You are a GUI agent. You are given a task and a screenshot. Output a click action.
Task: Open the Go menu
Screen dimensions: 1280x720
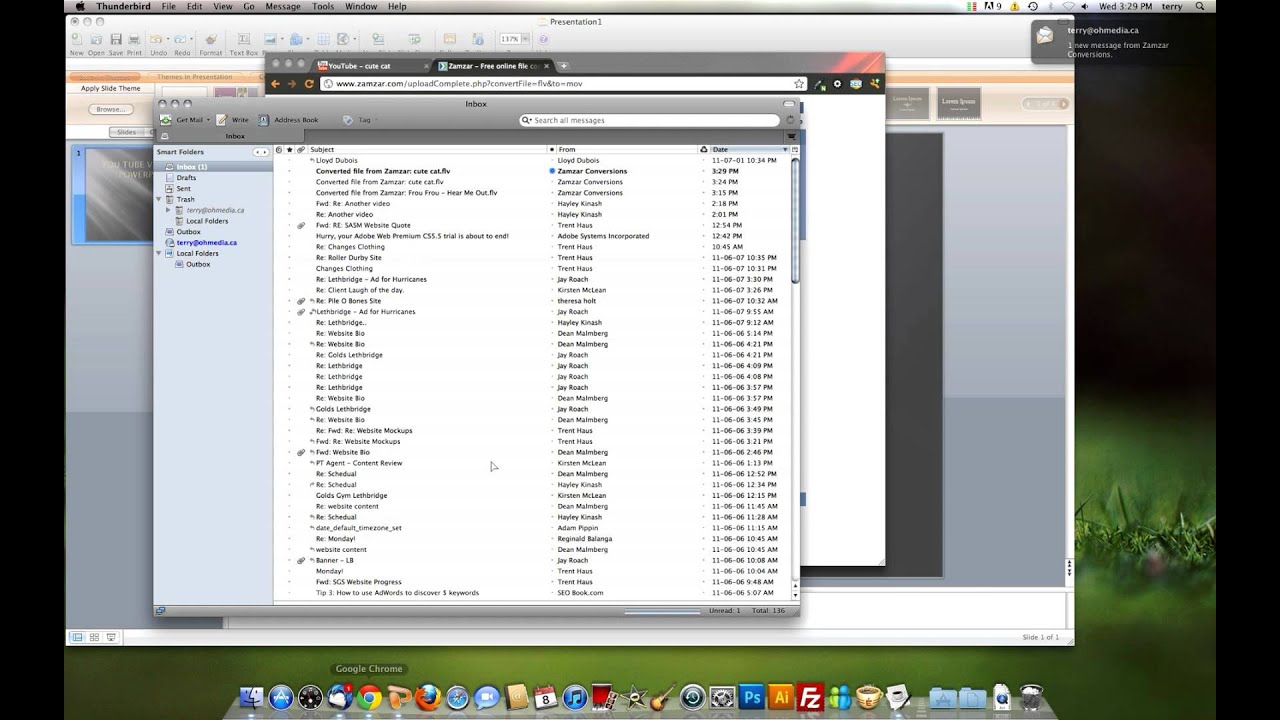coord(249,6)
